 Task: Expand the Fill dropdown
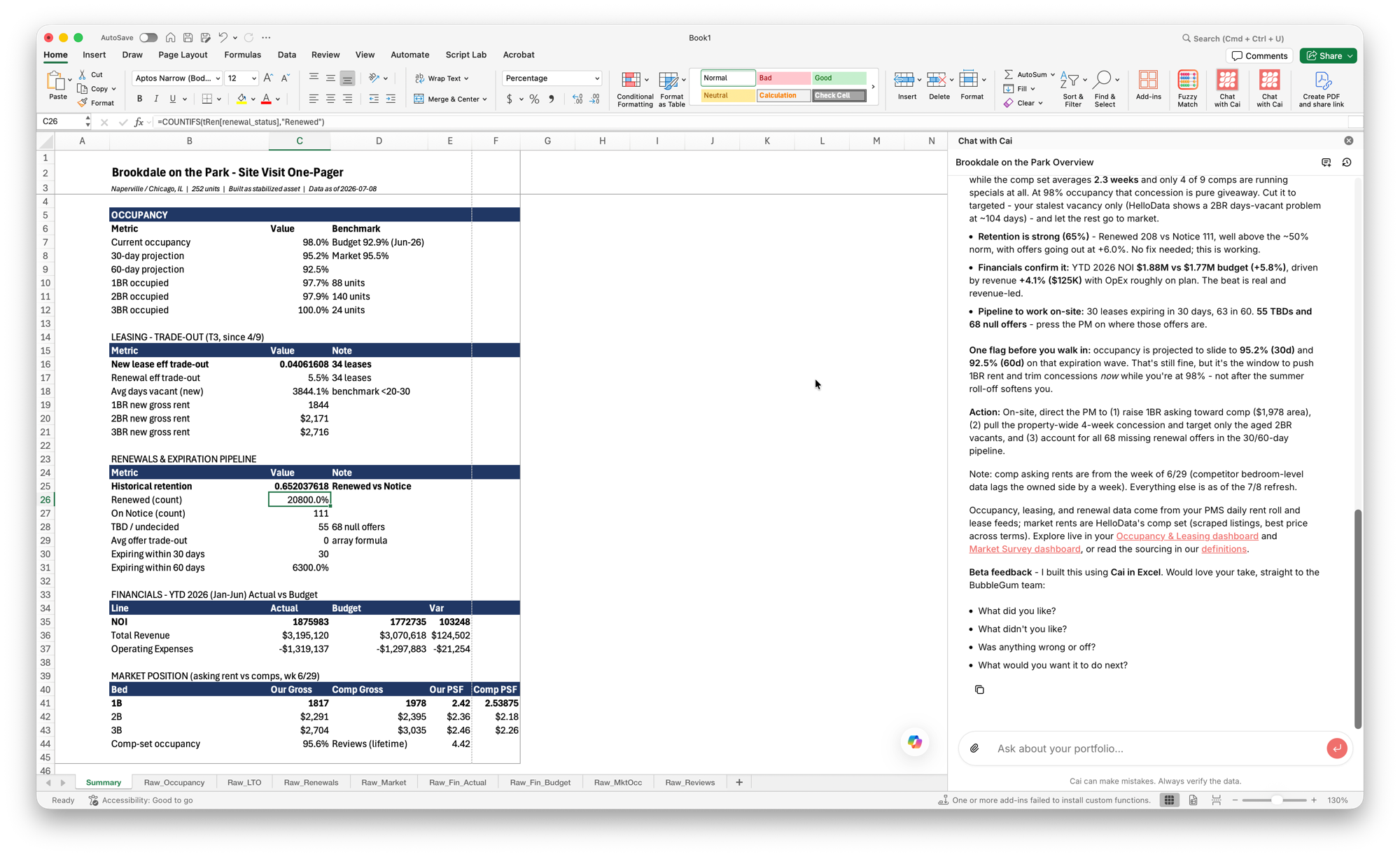coord(1032,89)
